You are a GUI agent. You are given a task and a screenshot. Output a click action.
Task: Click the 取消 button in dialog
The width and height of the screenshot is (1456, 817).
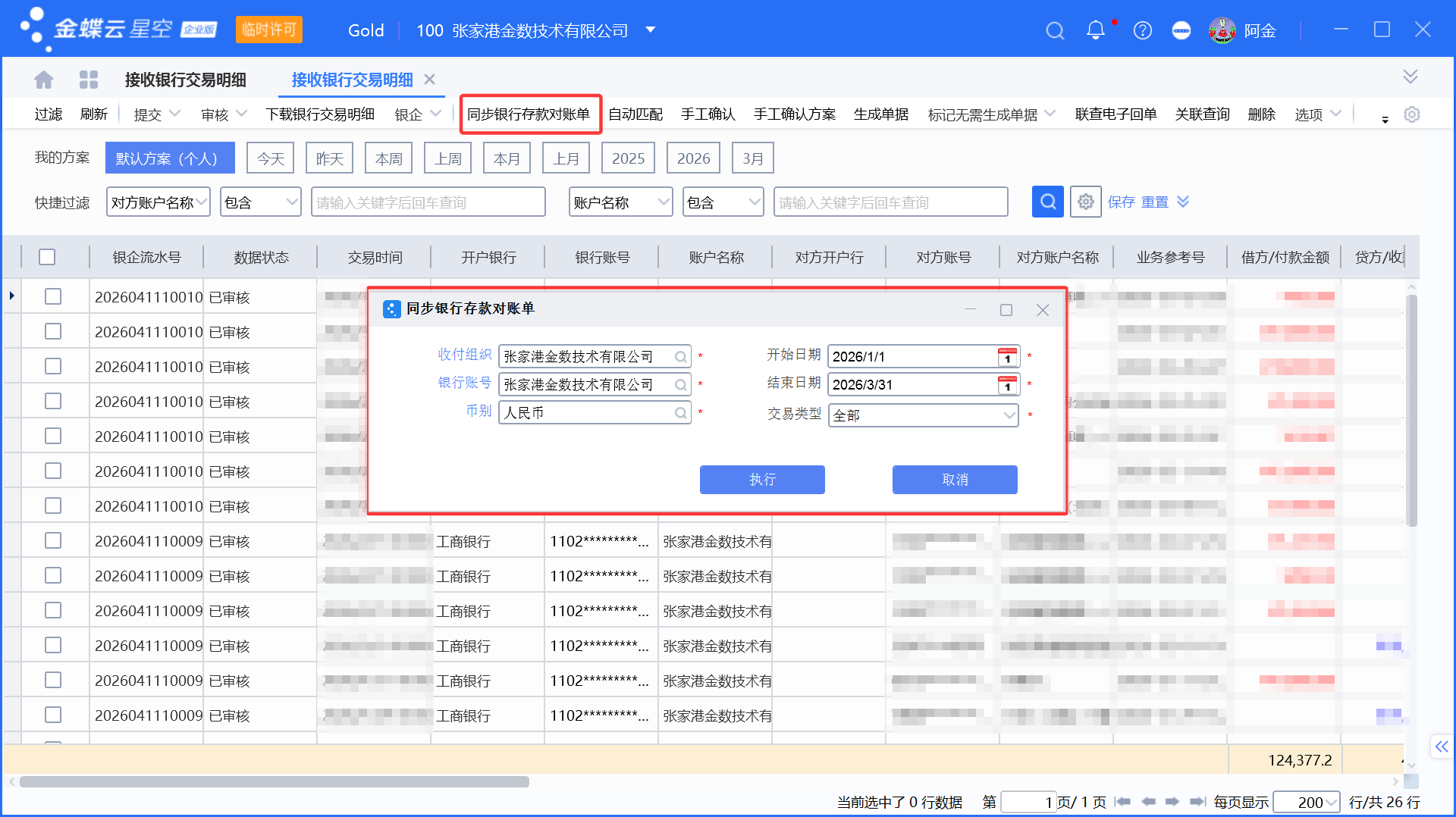955,480
